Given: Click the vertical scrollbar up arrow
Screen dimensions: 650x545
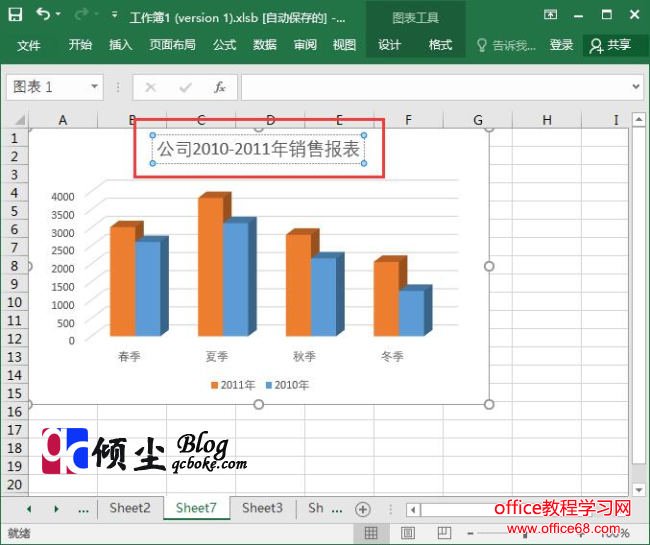Looking at the screenshot, I should [x=638, y=120].
